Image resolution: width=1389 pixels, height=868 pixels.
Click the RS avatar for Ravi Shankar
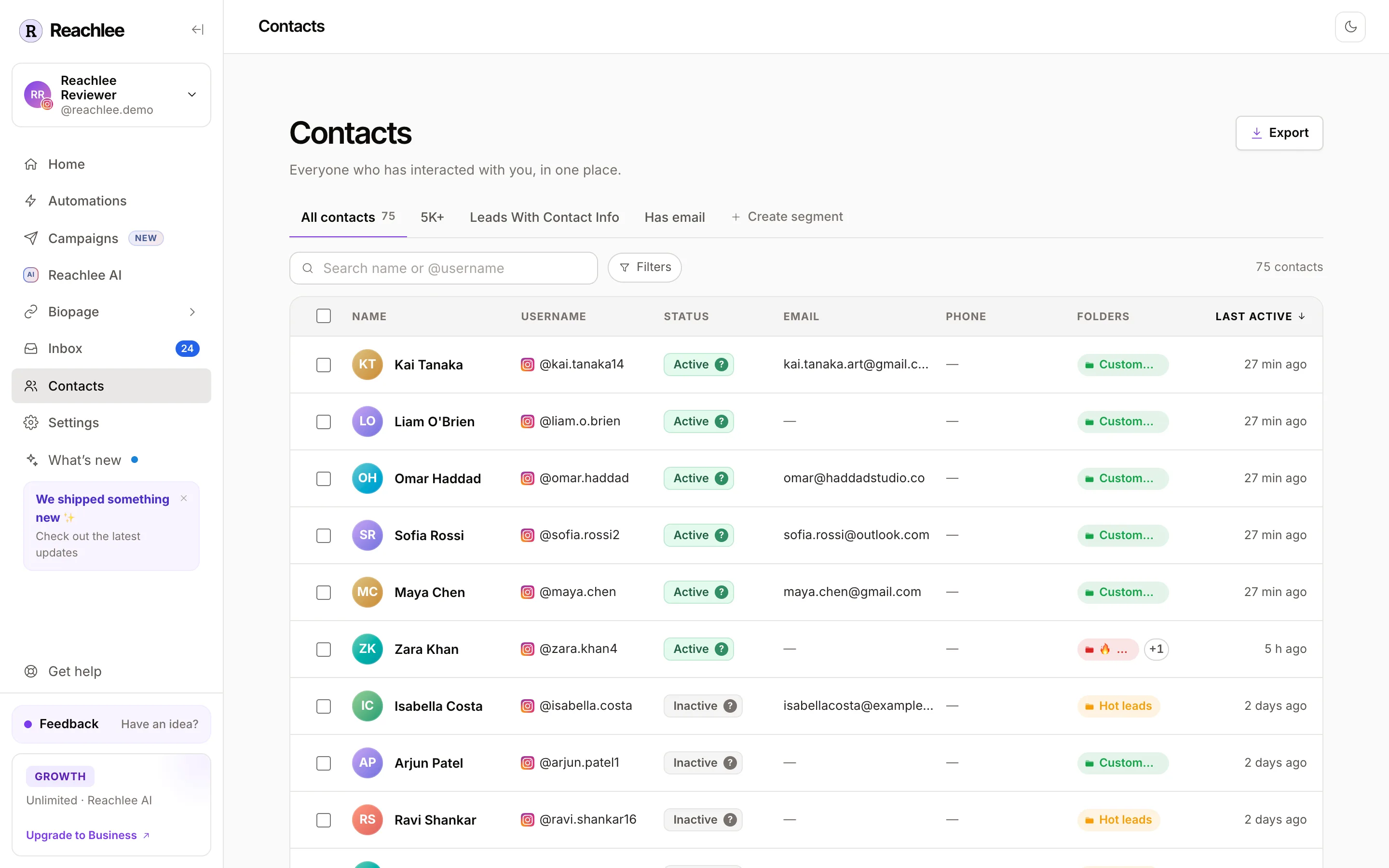pyautogui.click(x=368, y=820)
